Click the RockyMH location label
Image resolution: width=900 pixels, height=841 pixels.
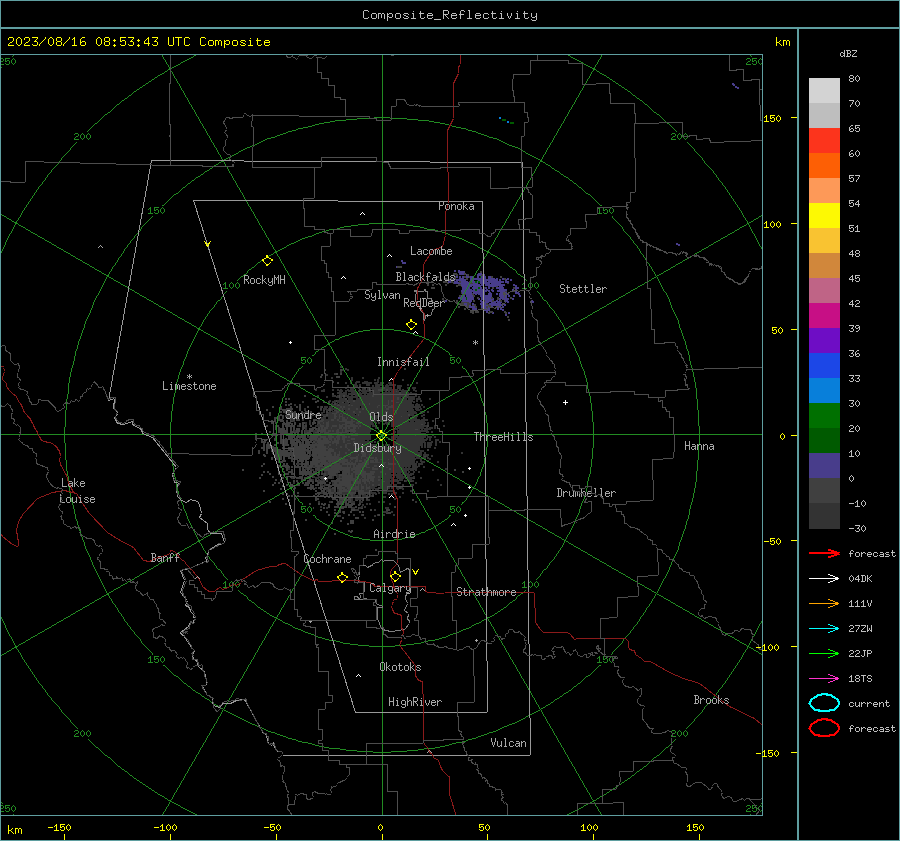pyautogui.click(x=264, y=280)
